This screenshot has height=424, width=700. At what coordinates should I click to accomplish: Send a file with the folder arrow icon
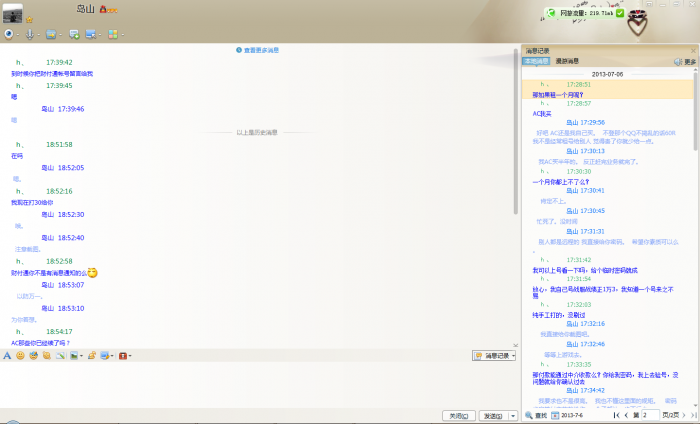(x=51, y=34)
